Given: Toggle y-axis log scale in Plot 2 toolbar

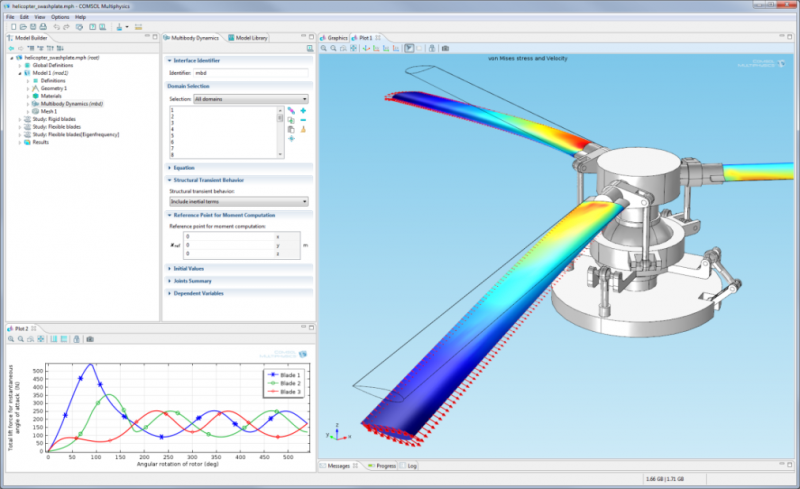Looking at the screenshot, I should 64,339.
